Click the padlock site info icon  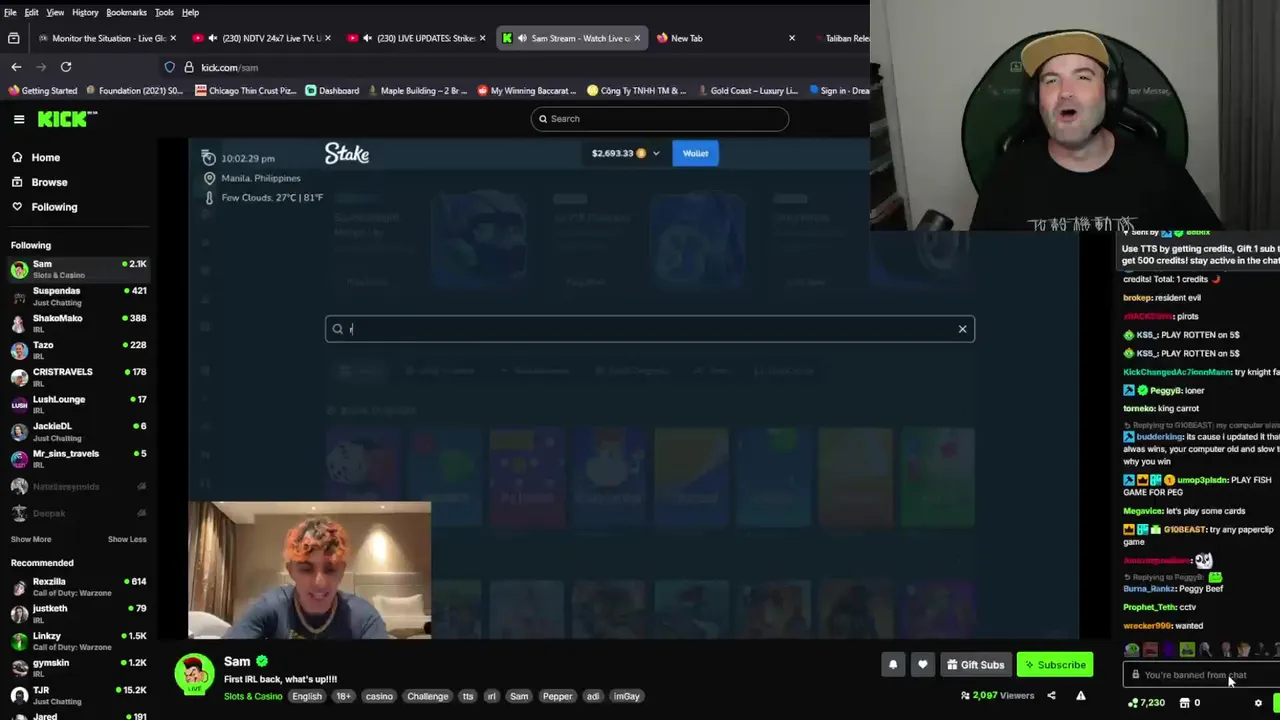[187, 67]
